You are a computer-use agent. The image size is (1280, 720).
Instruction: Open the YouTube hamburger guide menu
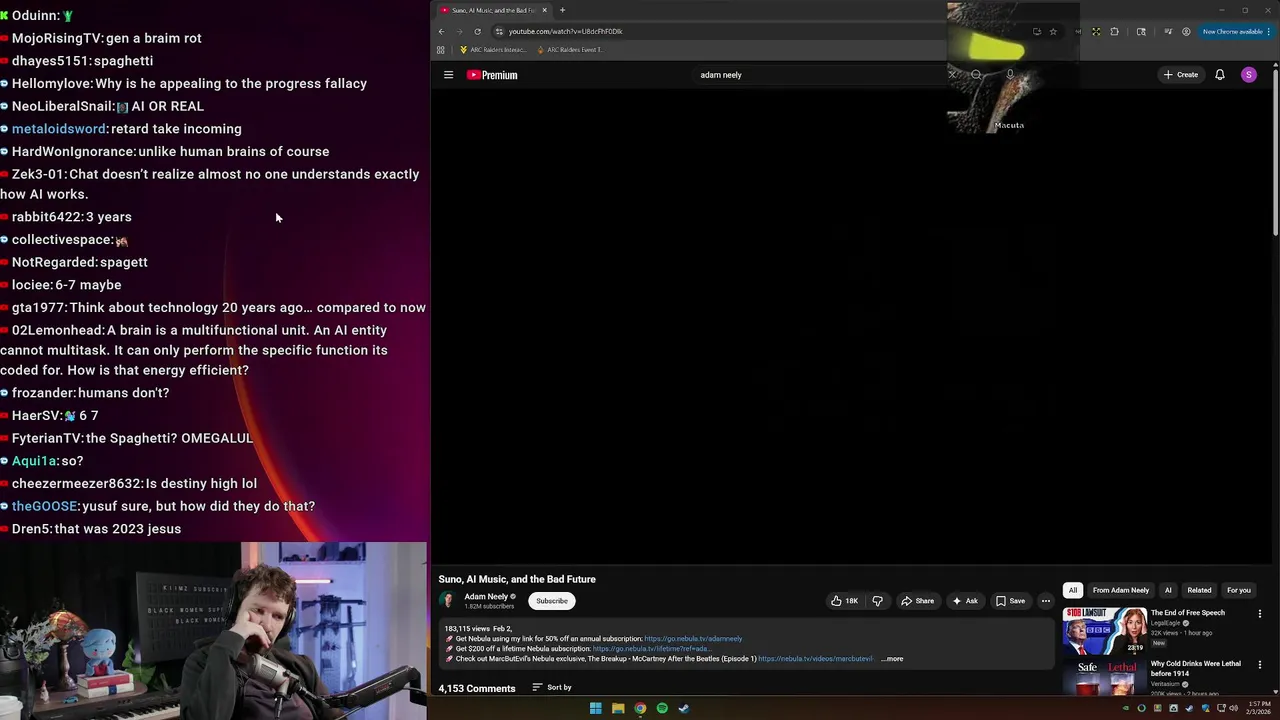pyautogui.click(x=448, y=75)
